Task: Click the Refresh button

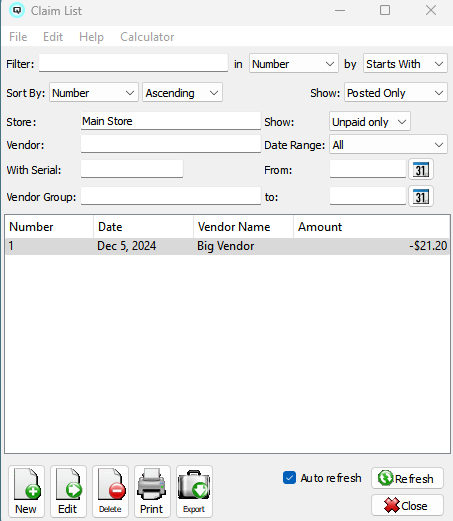Action: click(x=407, y=478)
